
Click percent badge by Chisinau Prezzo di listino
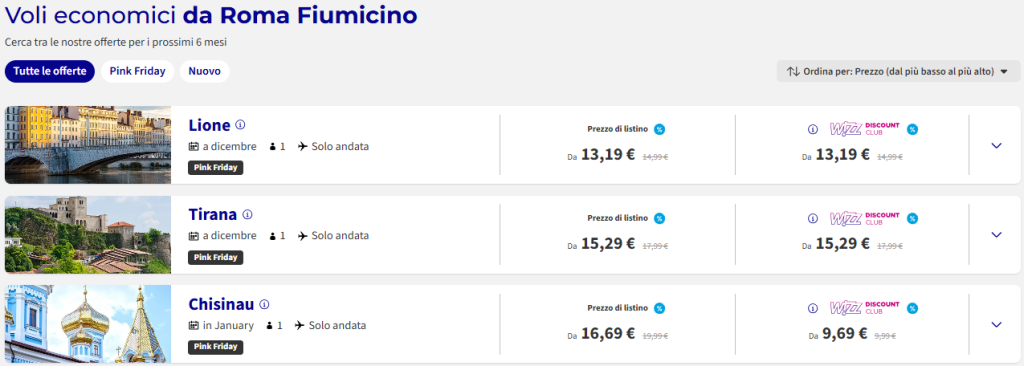[x=660, y=308]
